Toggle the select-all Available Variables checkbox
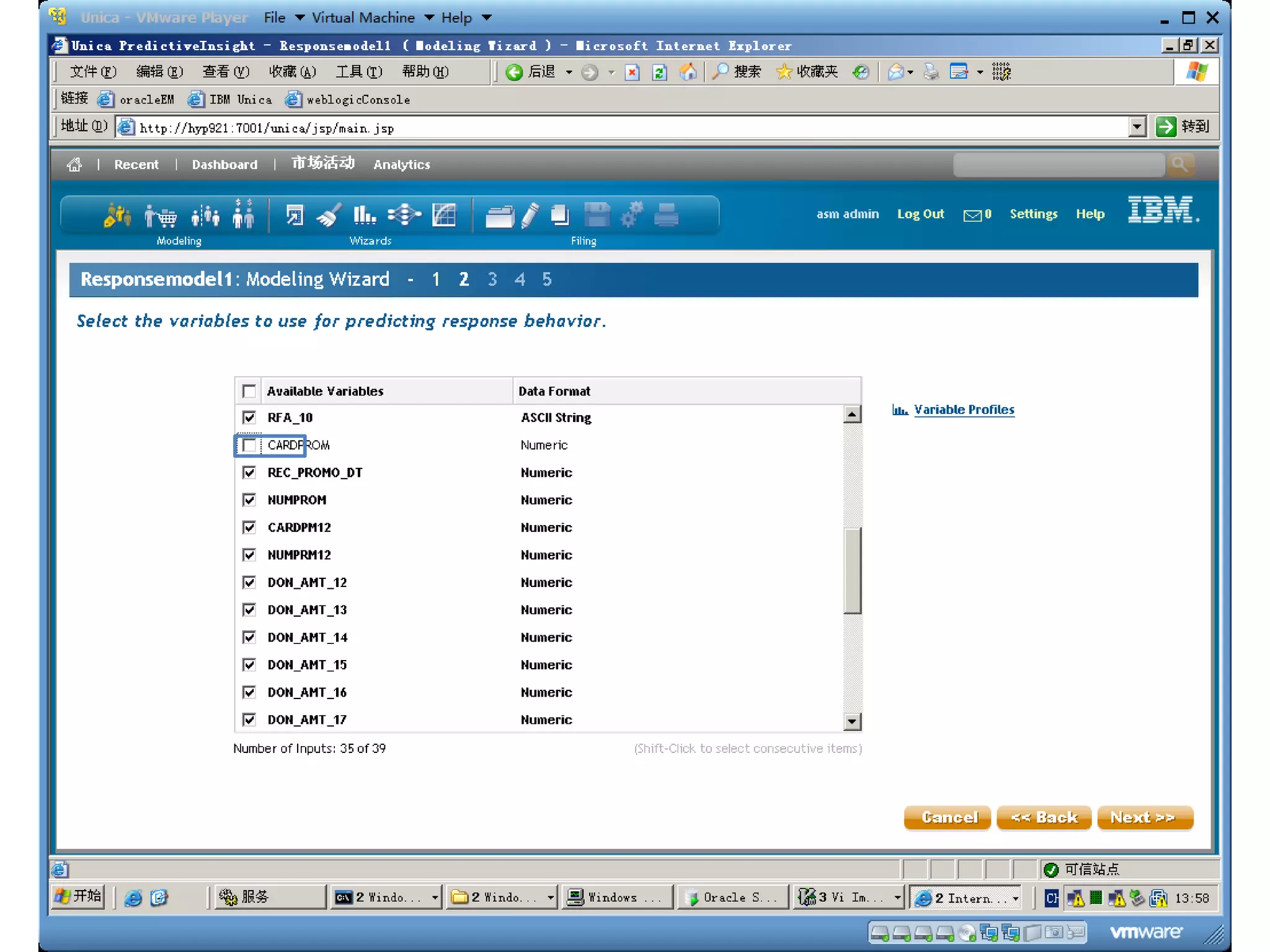This screenshot has width=1270, height=952. click(x=249, y=391)
